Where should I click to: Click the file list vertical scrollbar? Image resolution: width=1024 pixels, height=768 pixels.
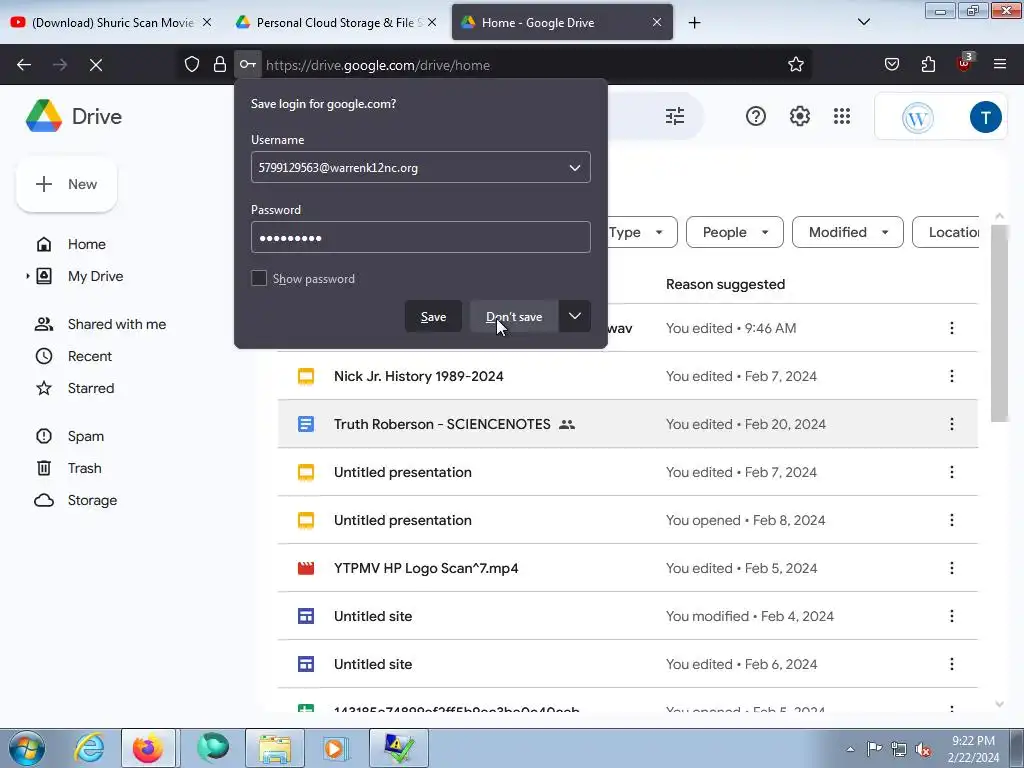(x=999, y=323)
